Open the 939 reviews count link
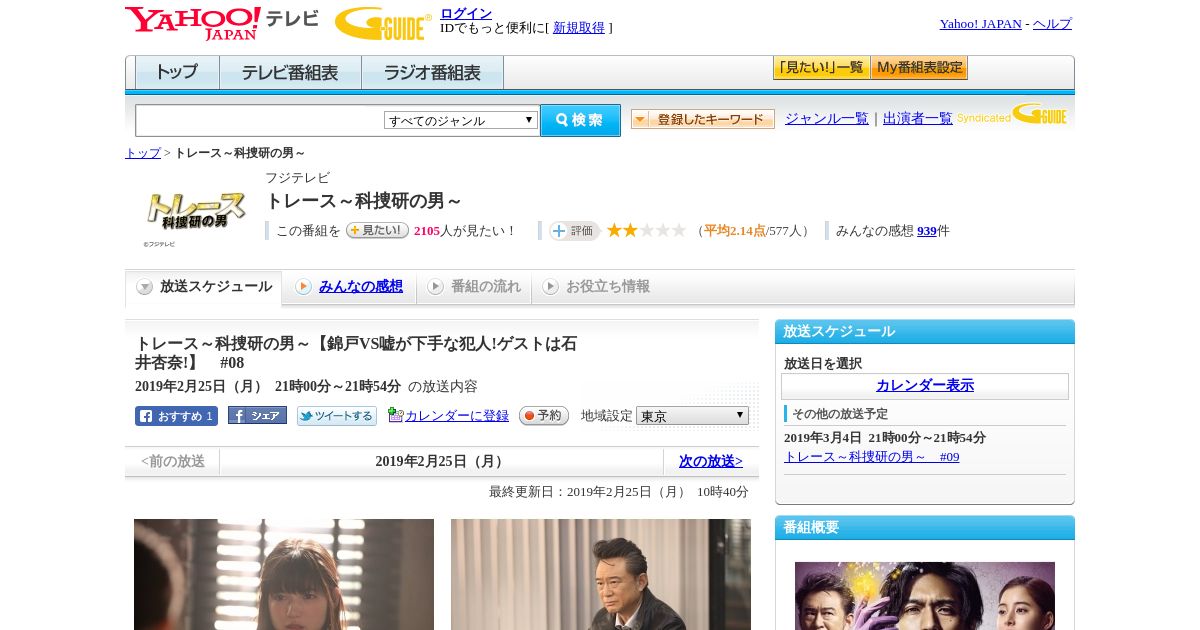Screen dimensions: 1200x630 (x=927, y=231)
